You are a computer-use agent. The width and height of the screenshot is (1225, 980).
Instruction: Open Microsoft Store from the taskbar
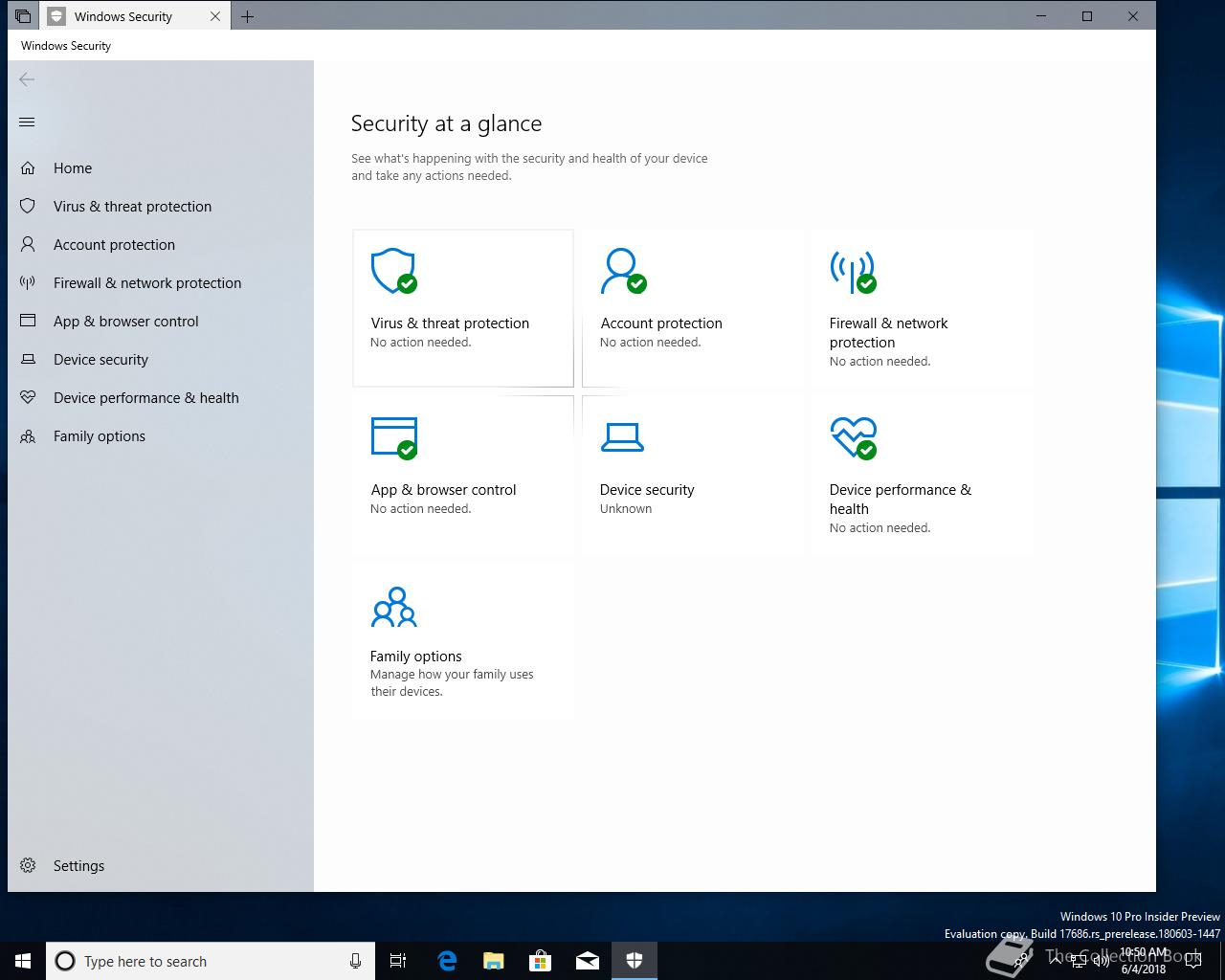[x=540, y=961]
